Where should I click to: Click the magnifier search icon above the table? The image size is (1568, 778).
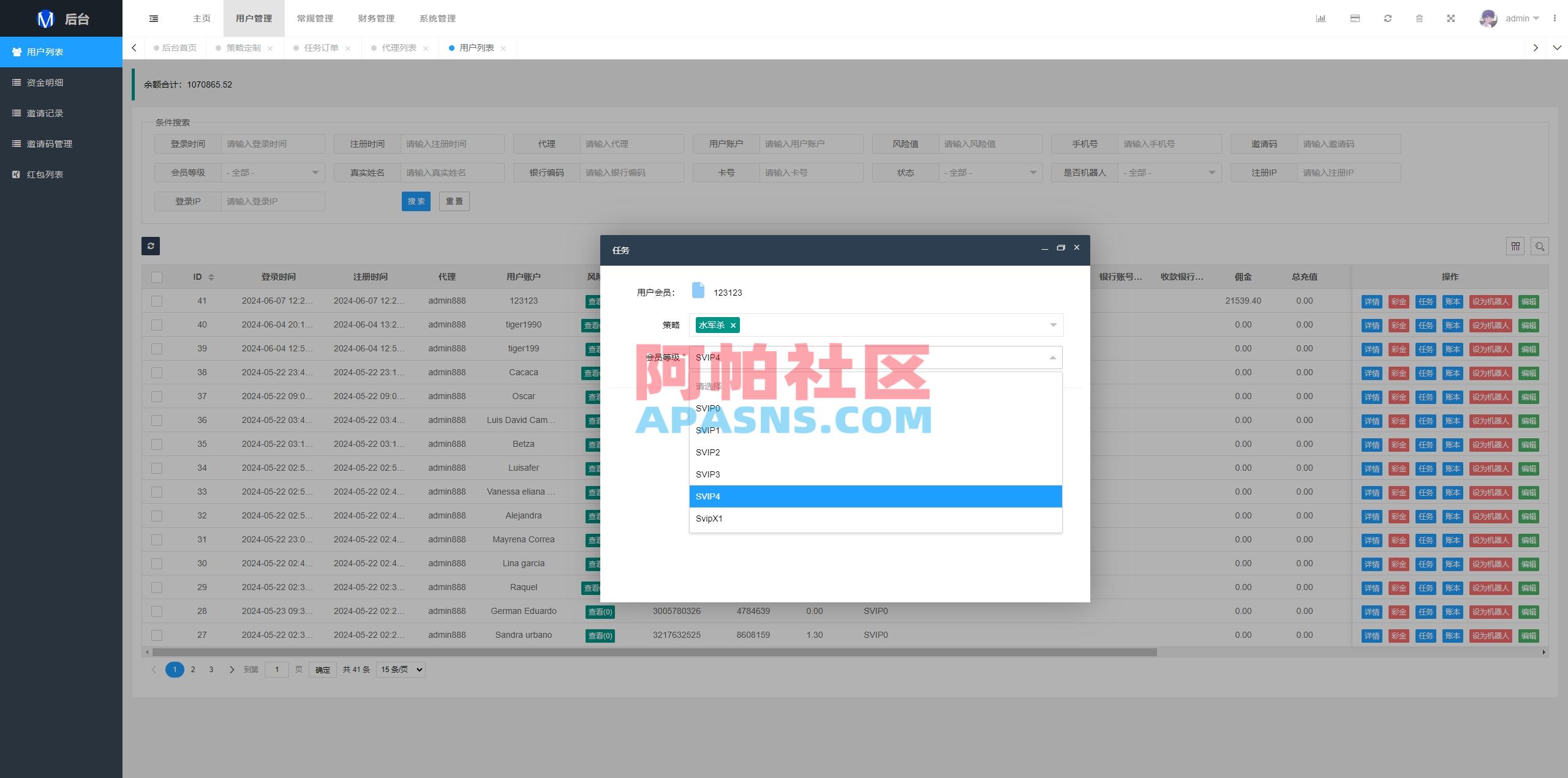1540,246
